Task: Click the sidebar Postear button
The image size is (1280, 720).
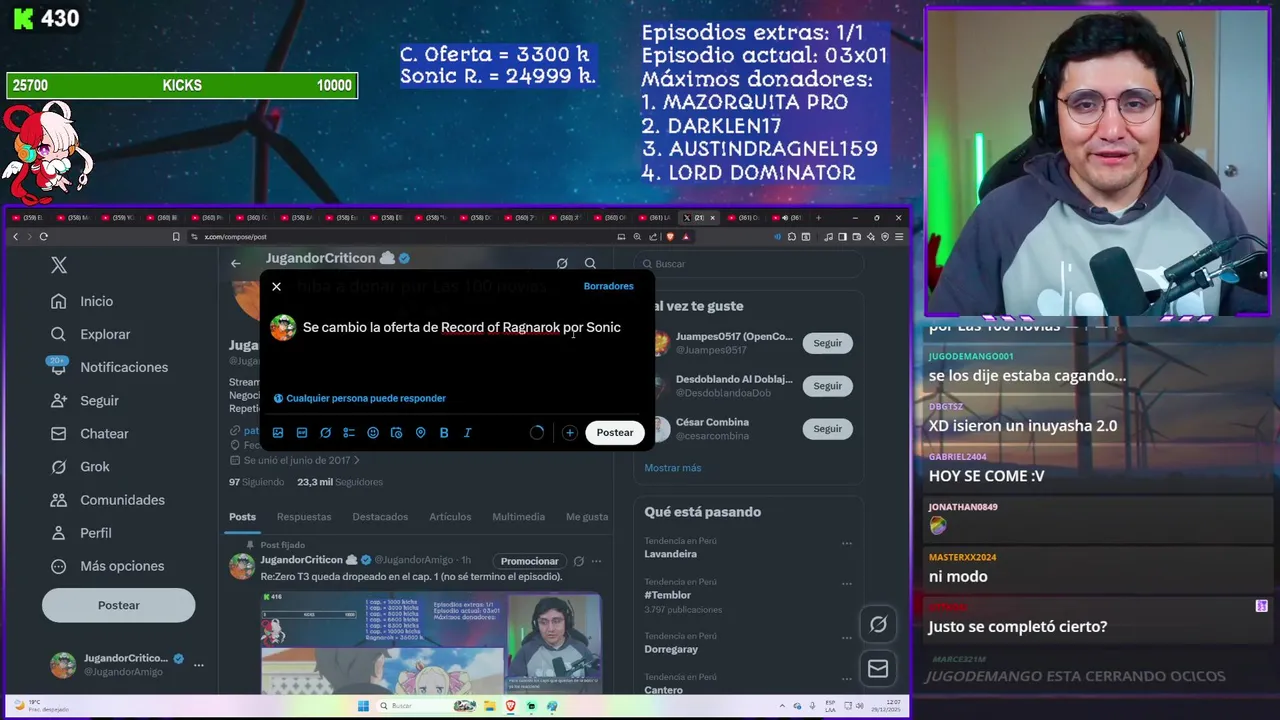Action: (x=118, y=605)
